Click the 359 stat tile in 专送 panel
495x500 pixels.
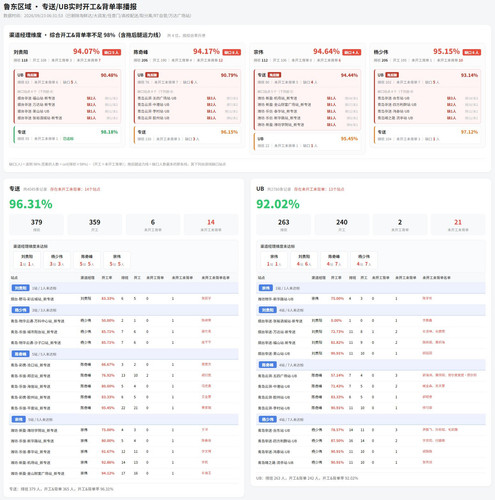[x=95, y=225]
